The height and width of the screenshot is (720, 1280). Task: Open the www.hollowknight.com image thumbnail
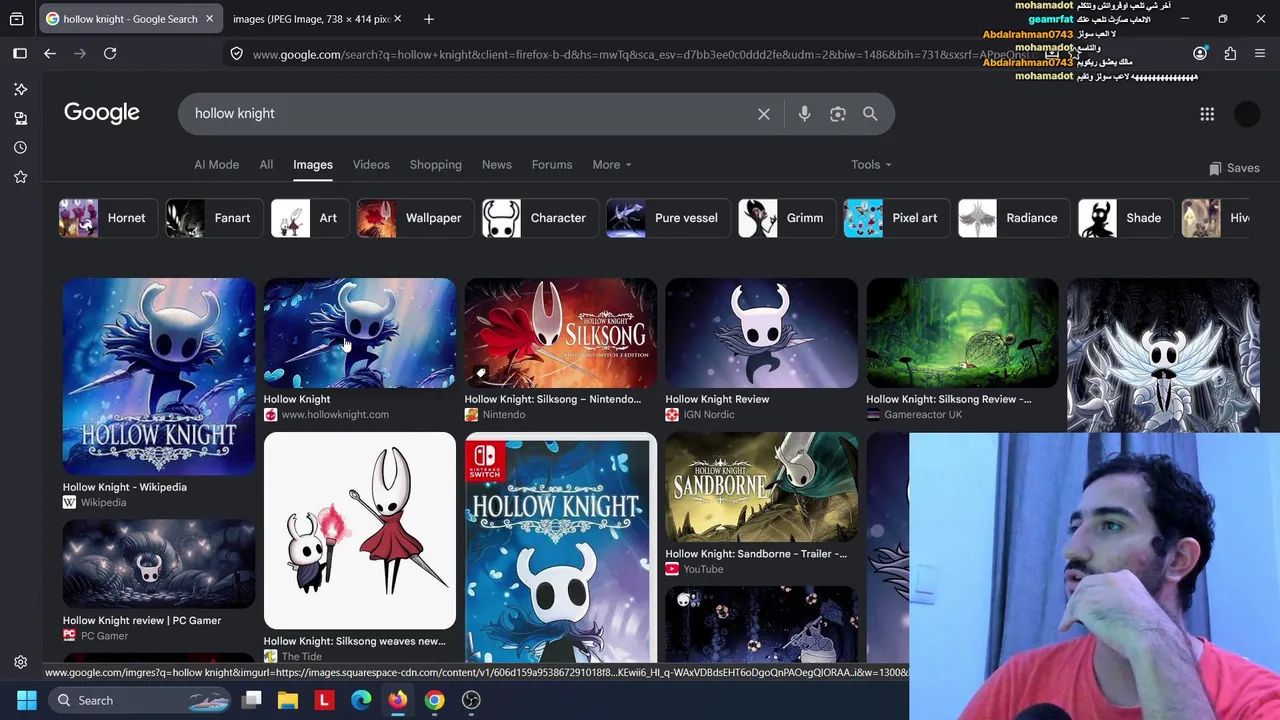(360, 333)
